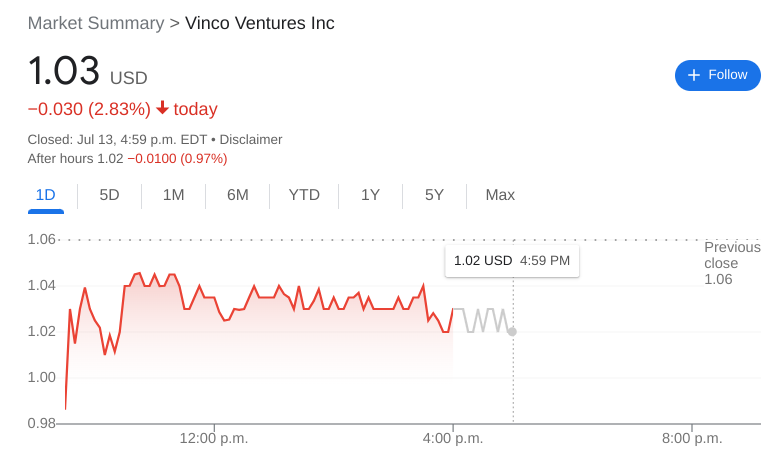Select the YTD tab

point(304,195)
